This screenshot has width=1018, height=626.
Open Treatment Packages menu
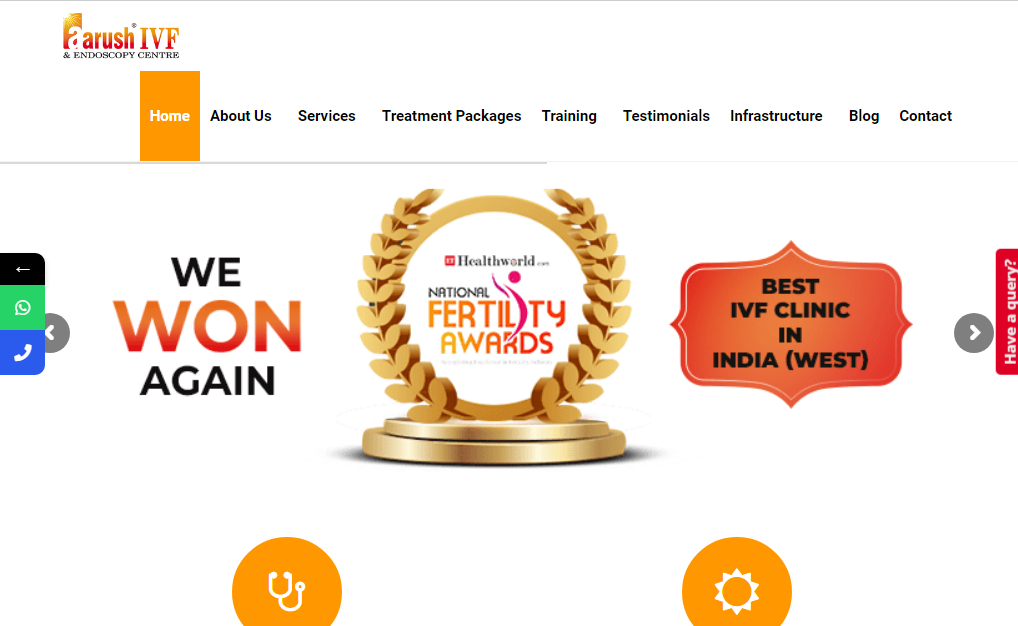[x=451, y=116]
